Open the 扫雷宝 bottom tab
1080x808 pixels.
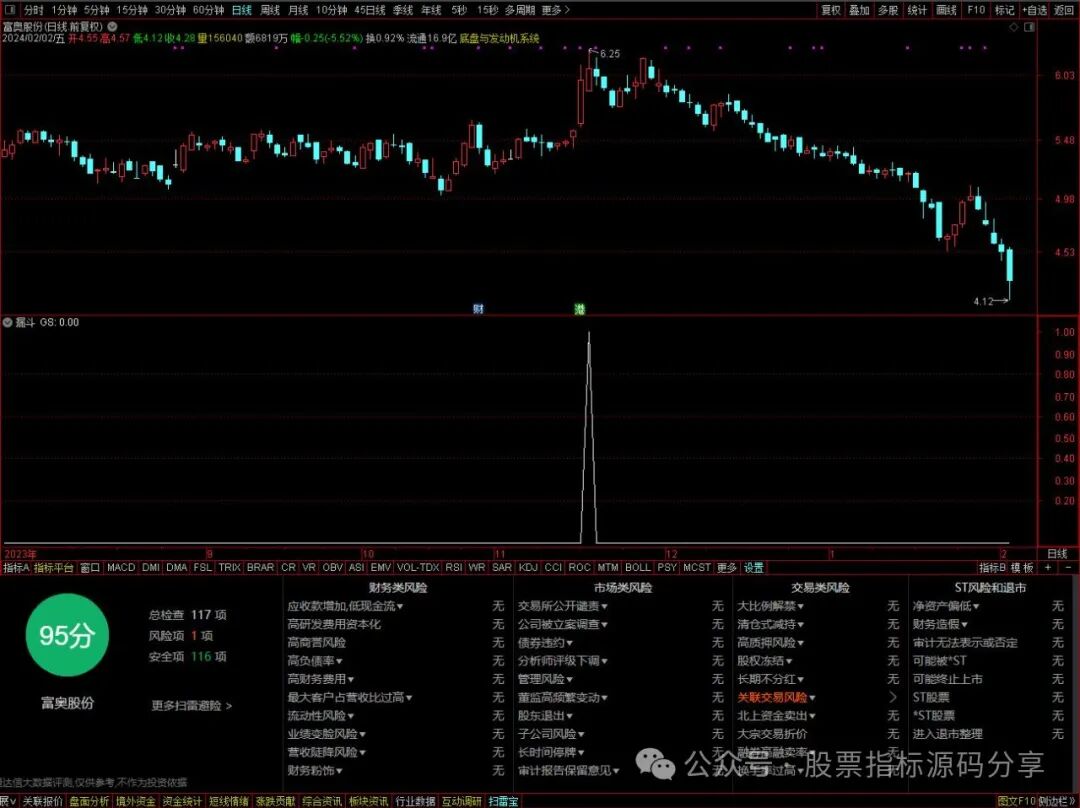503,801
